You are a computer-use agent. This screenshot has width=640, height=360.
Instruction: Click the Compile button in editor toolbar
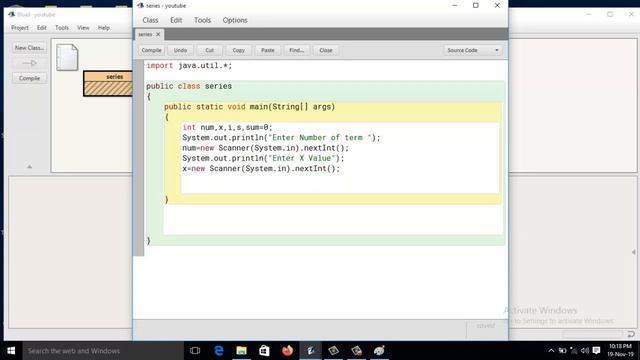click(151, 50)
